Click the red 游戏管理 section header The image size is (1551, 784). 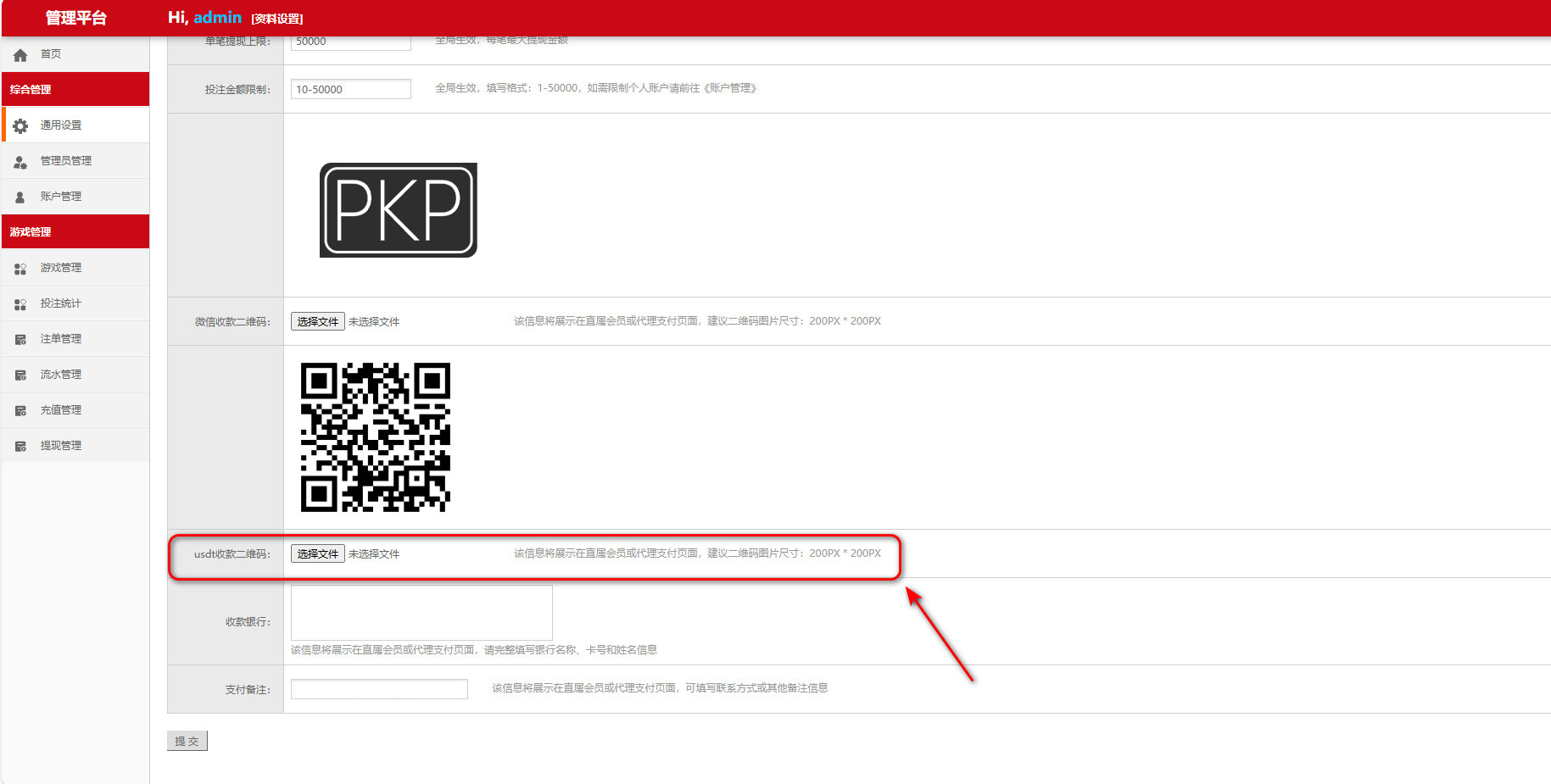(75, 231)
